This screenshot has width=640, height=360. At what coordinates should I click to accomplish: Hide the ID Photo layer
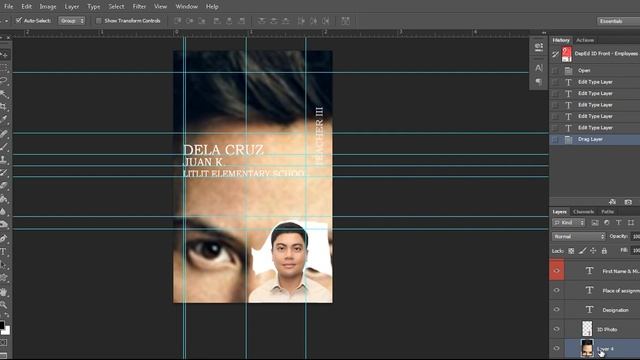[x=557, y=329]
